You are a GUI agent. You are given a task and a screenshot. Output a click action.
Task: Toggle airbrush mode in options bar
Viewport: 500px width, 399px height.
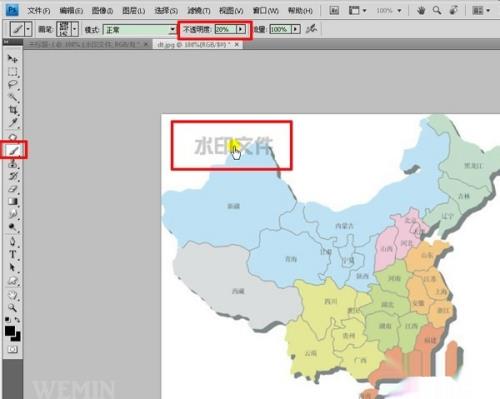(311, 29)
